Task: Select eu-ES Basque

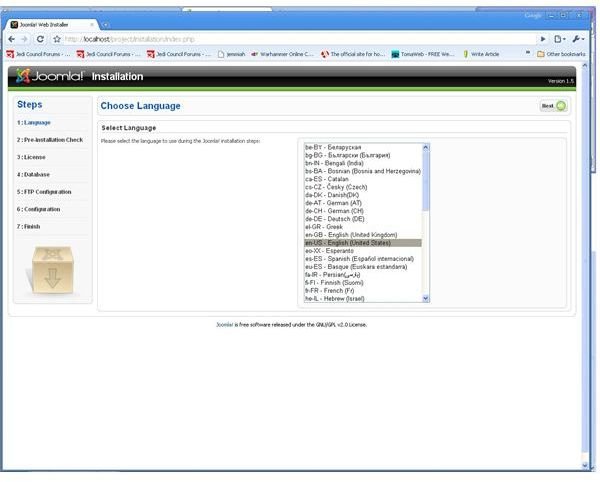Action: point(363,267)
